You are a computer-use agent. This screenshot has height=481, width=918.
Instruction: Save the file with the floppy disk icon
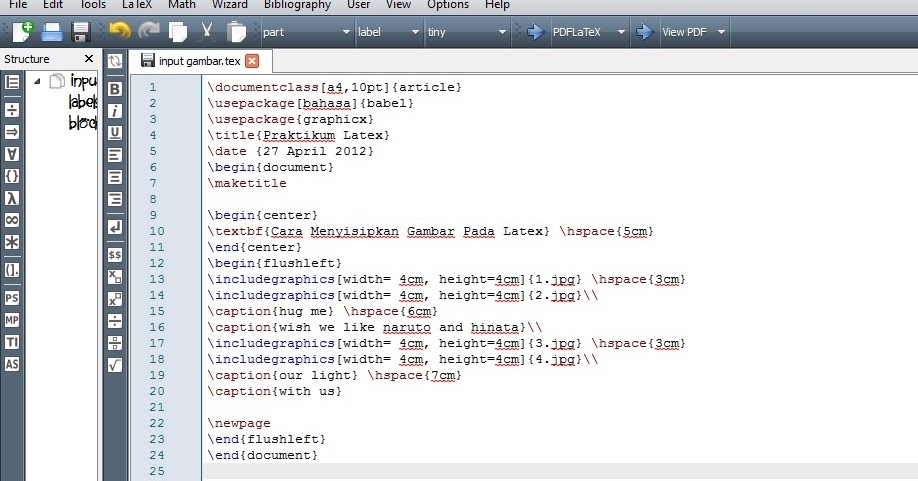(x=81, y=32)
